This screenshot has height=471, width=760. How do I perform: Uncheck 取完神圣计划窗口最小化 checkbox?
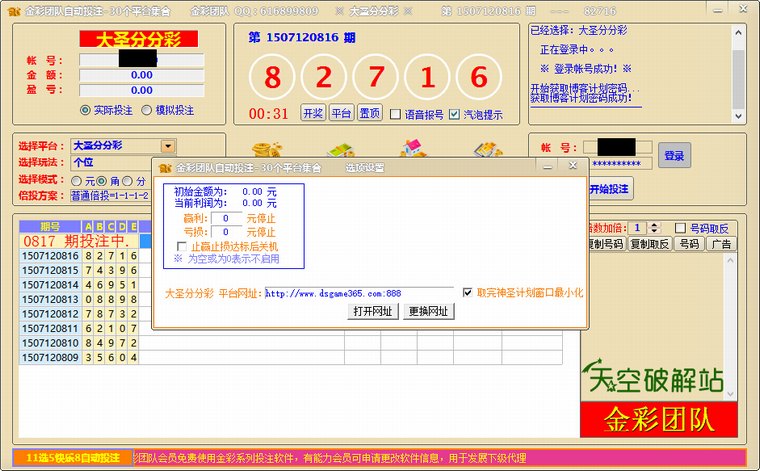pyautogui.click(x=468, y=293)
